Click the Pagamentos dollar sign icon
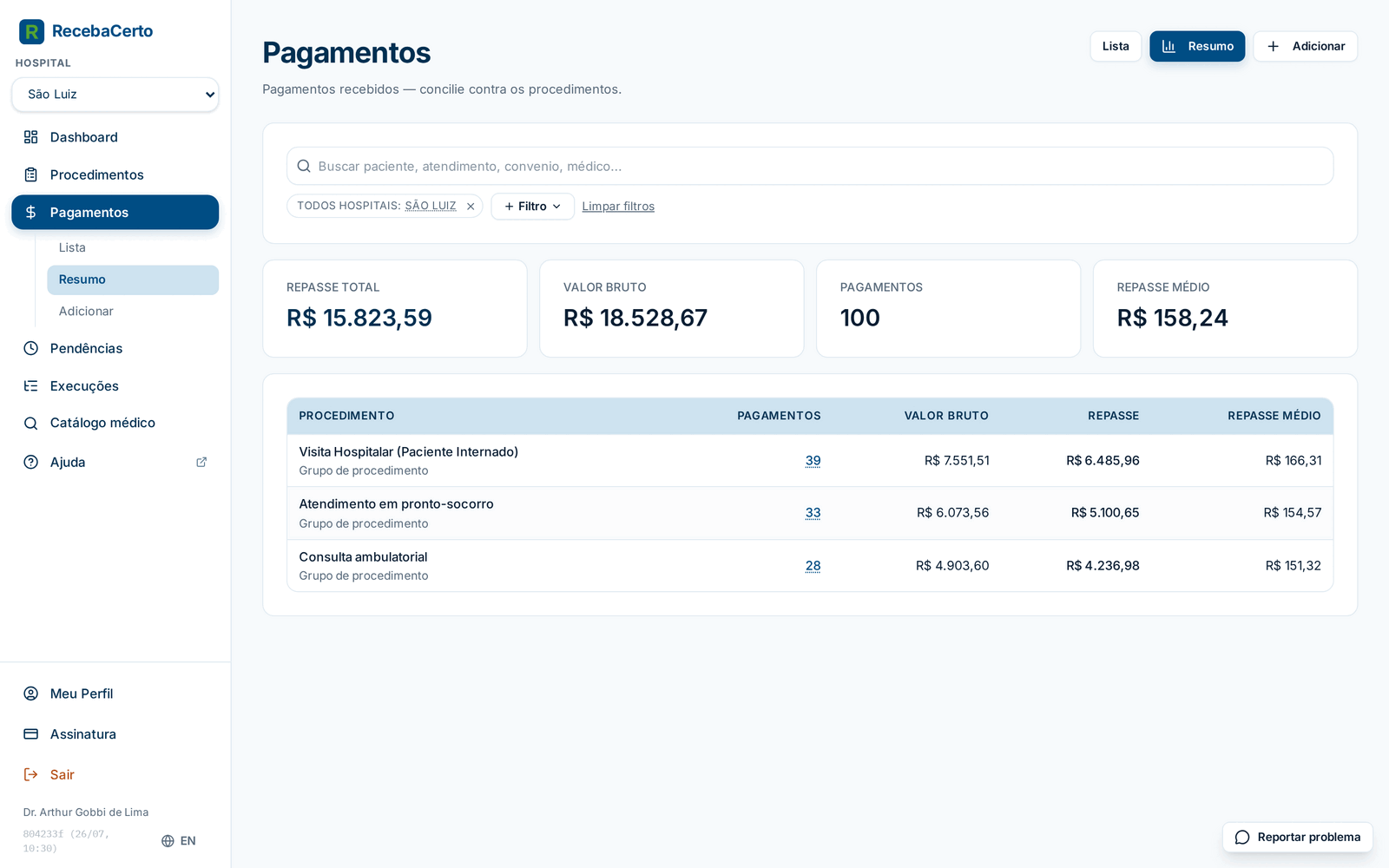1389x868 pixels. point(31,213)
